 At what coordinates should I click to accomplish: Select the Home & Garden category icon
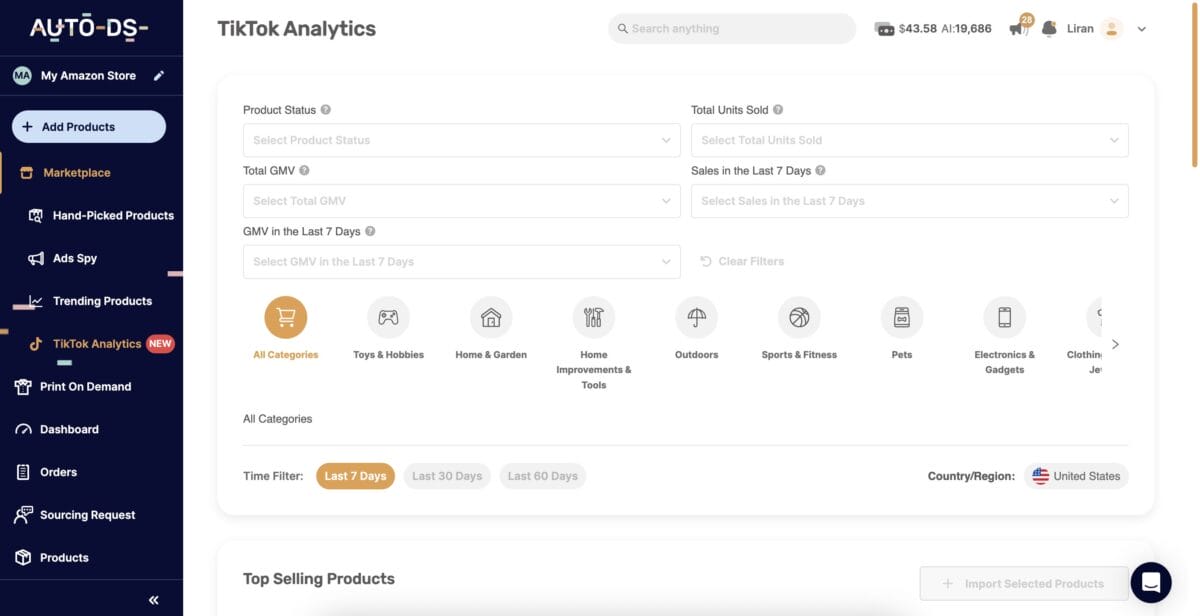(491, 316)
